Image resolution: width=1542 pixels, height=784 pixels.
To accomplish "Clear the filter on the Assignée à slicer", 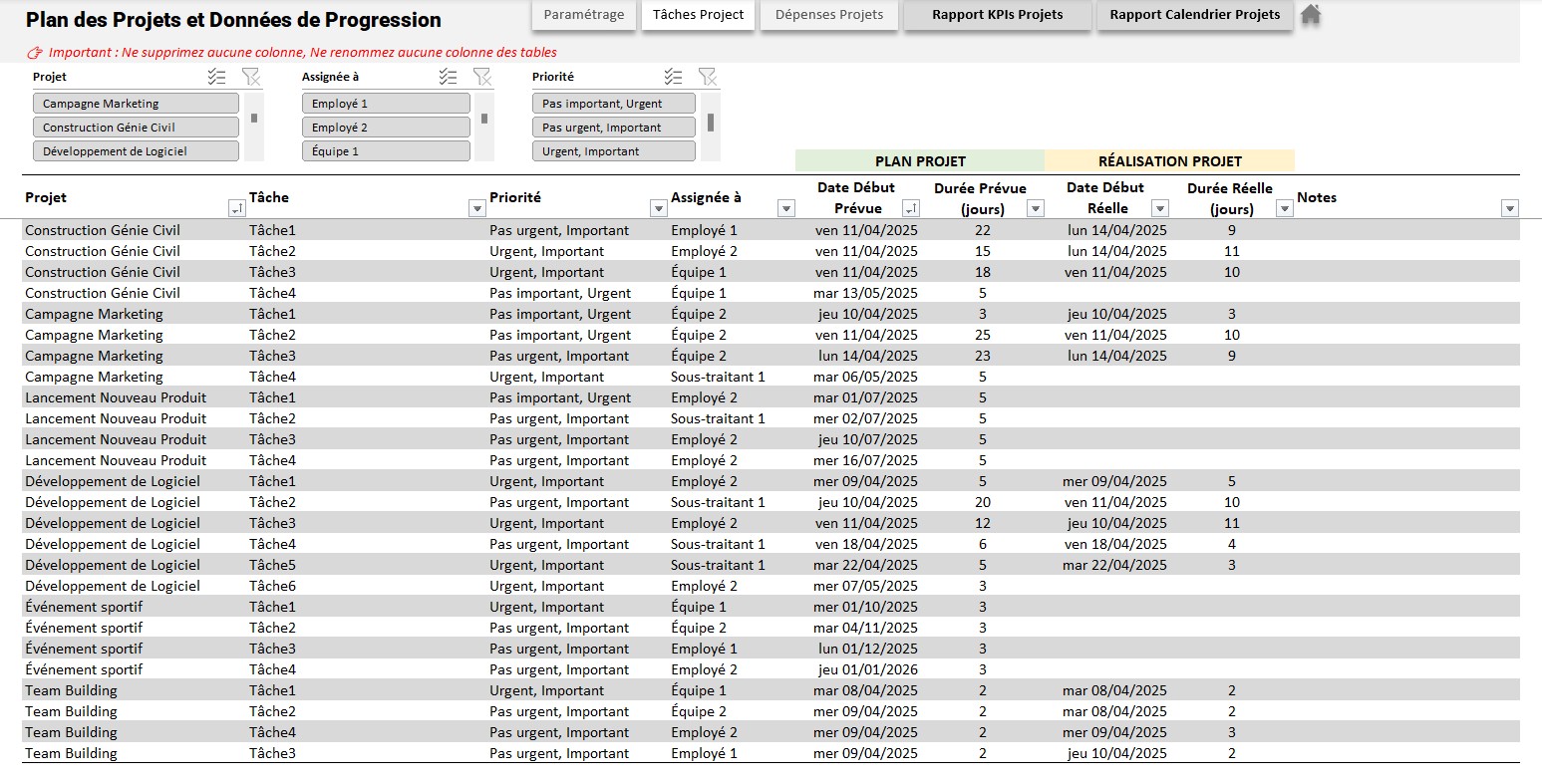I will (481, 77).
